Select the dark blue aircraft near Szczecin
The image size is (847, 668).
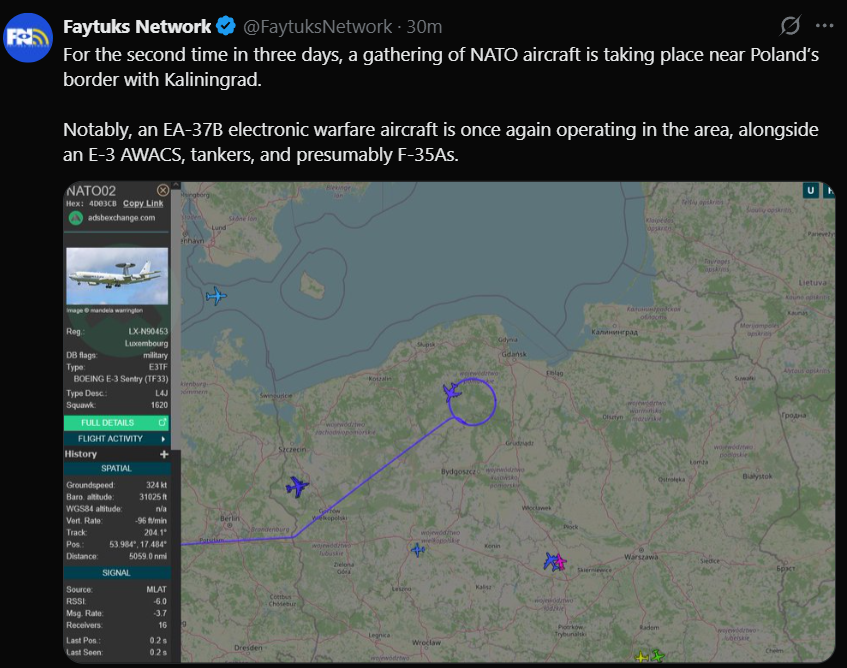(297, 487)
